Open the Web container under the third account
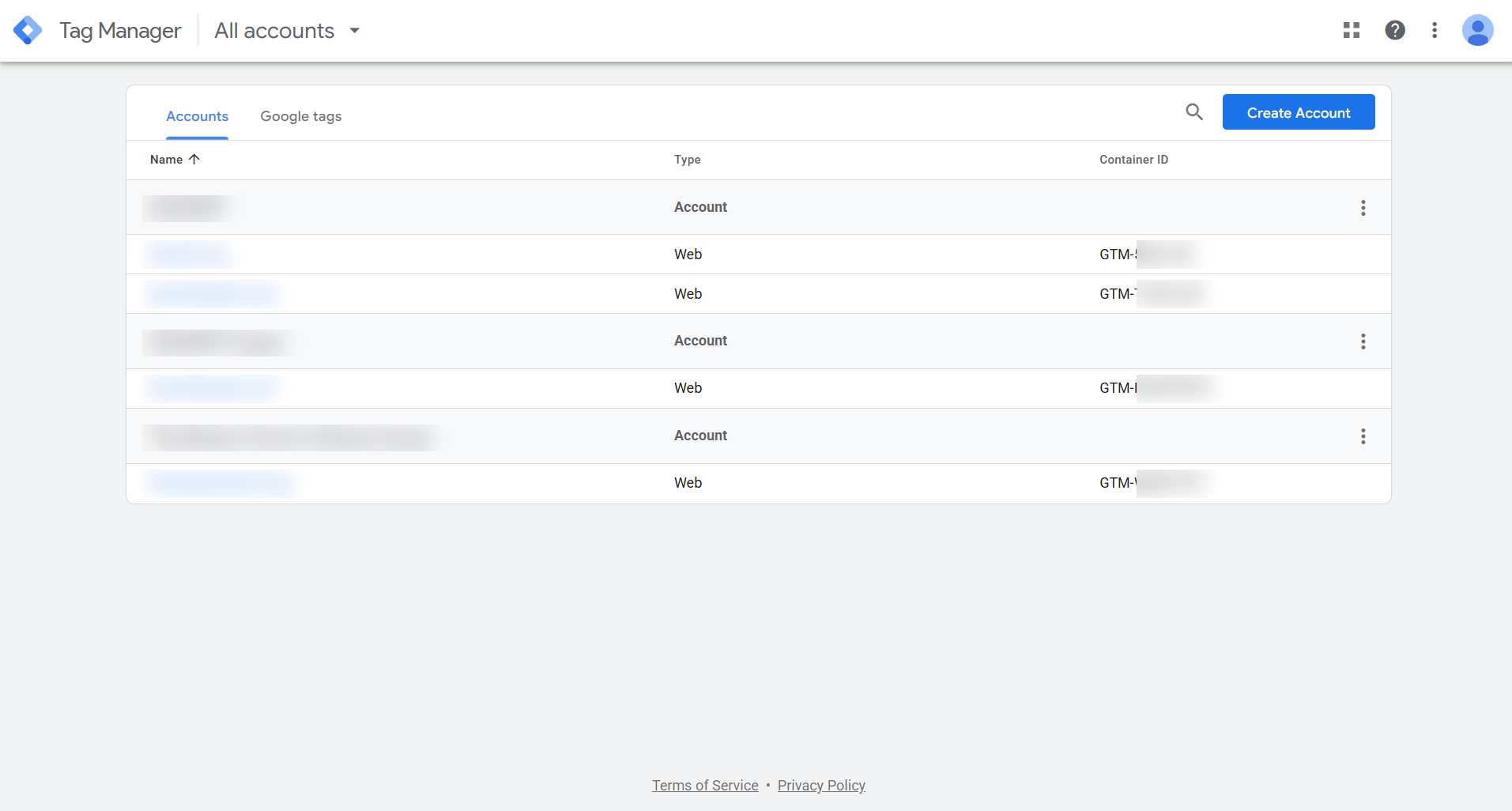Viewport: 1512px width, 811px height. click(220, 483)
